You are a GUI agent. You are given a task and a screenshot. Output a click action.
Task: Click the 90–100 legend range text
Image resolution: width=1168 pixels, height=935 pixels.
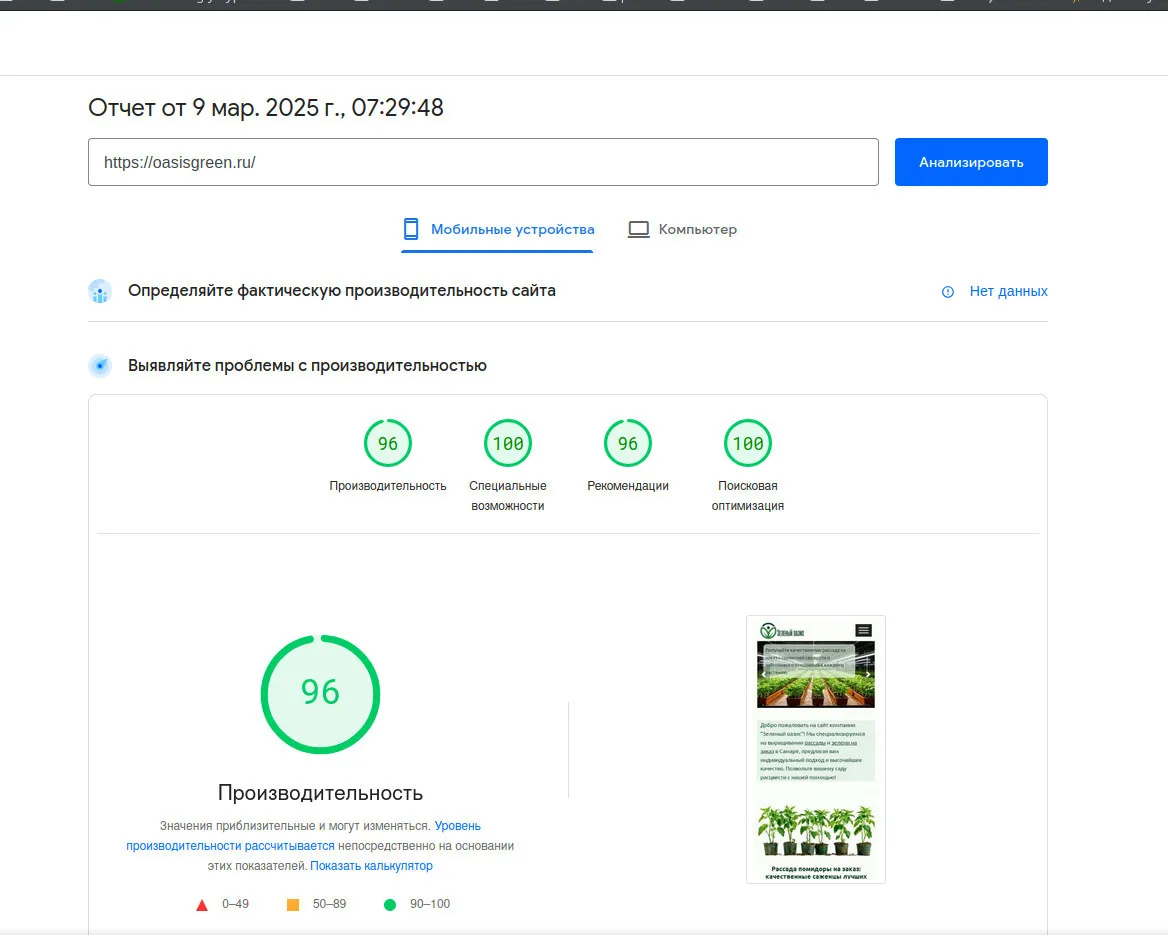point(430,904)
